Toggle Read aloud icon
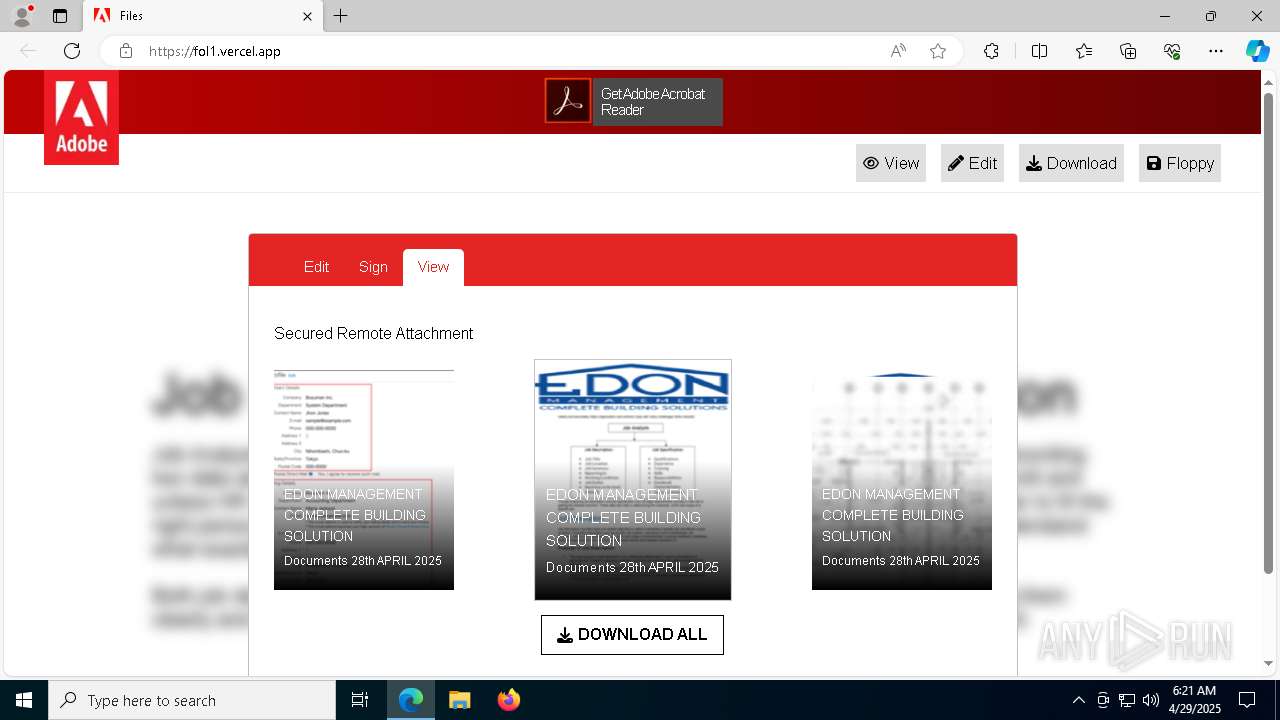Image resolution: width=1280 pixels, height=720 pixels. pos(898,51)
